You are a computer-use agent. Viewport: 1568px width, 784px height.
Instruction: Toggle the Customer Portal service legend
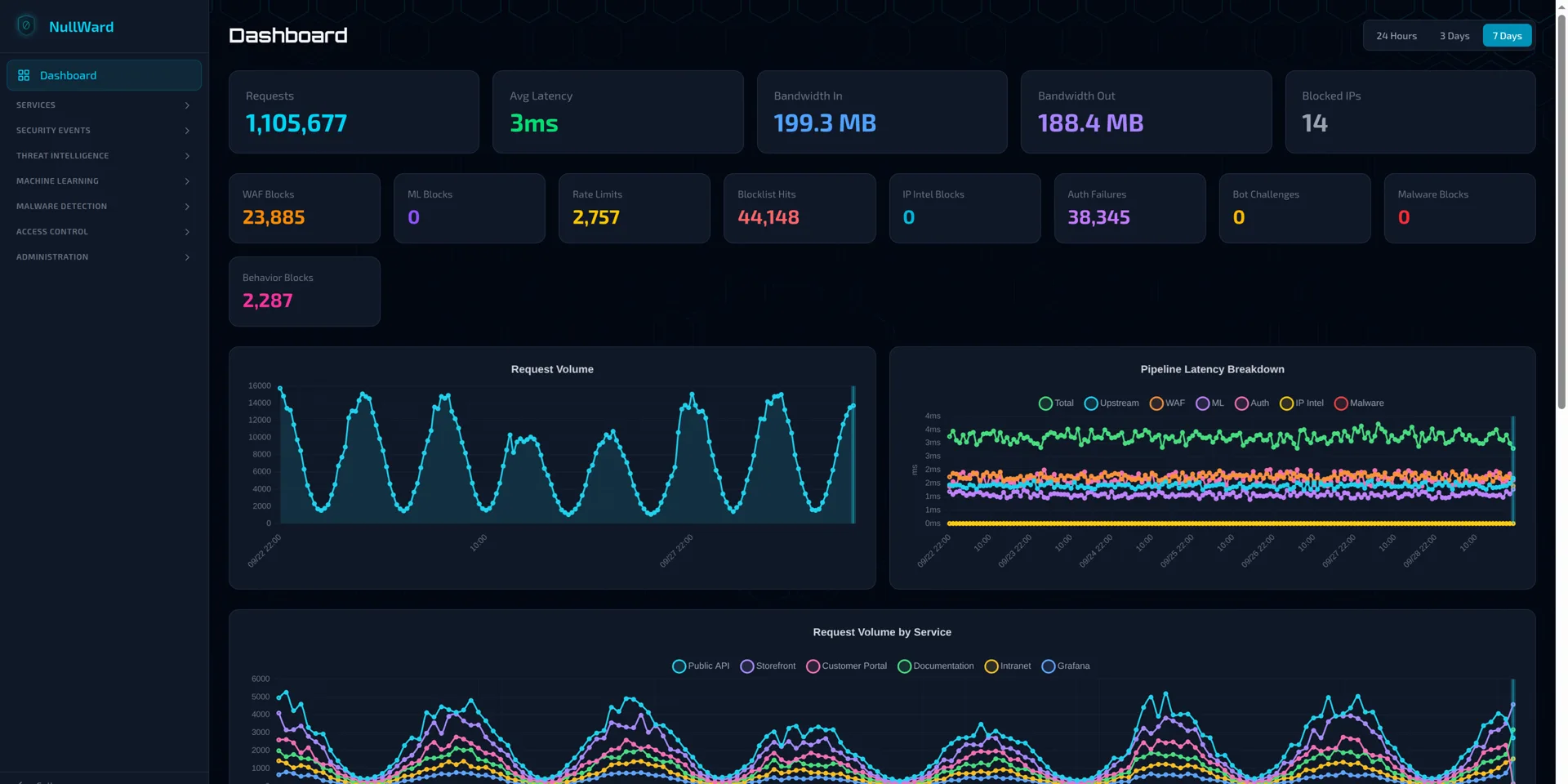pyautogui.click(x=846, y=666)
